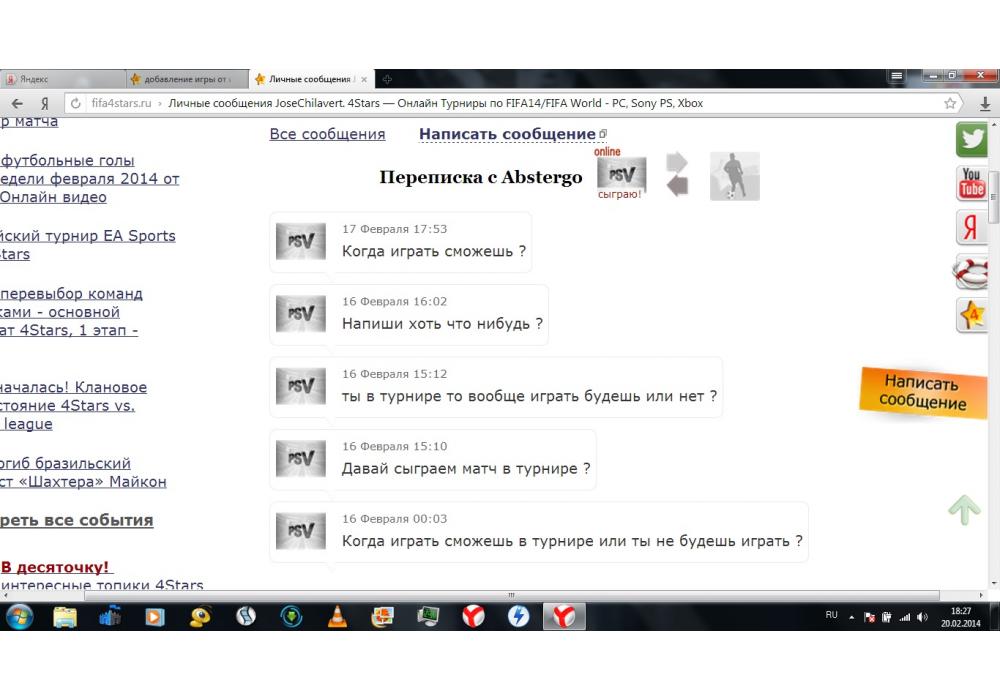Open the blue lightning bolt taskbar icon
The height and width of the screenshot is (700, 1000).
click(518, 616)
